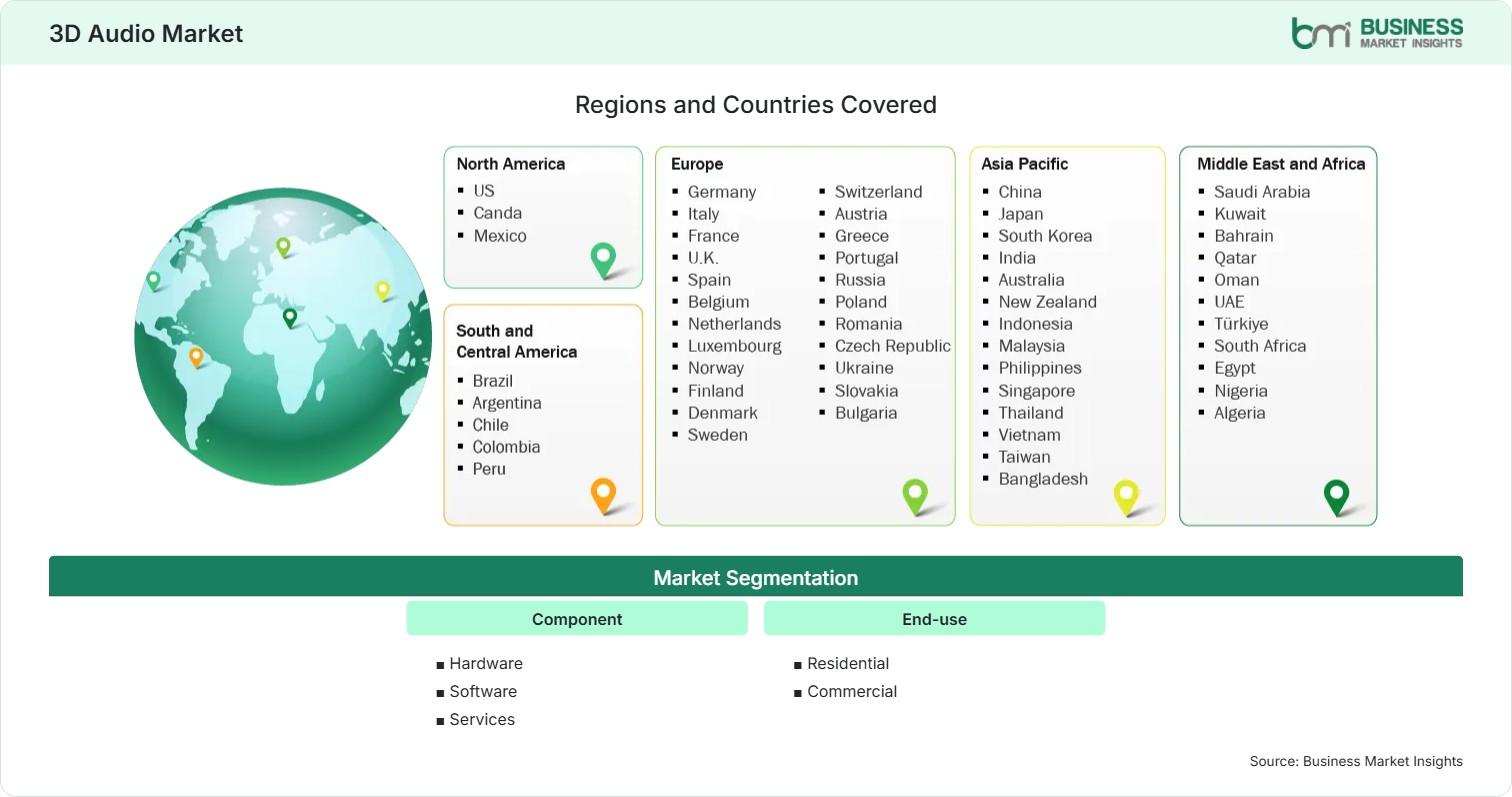Click 'Türkiye' in the Middle East list
1512x797 pixels.
point(1241,323)
